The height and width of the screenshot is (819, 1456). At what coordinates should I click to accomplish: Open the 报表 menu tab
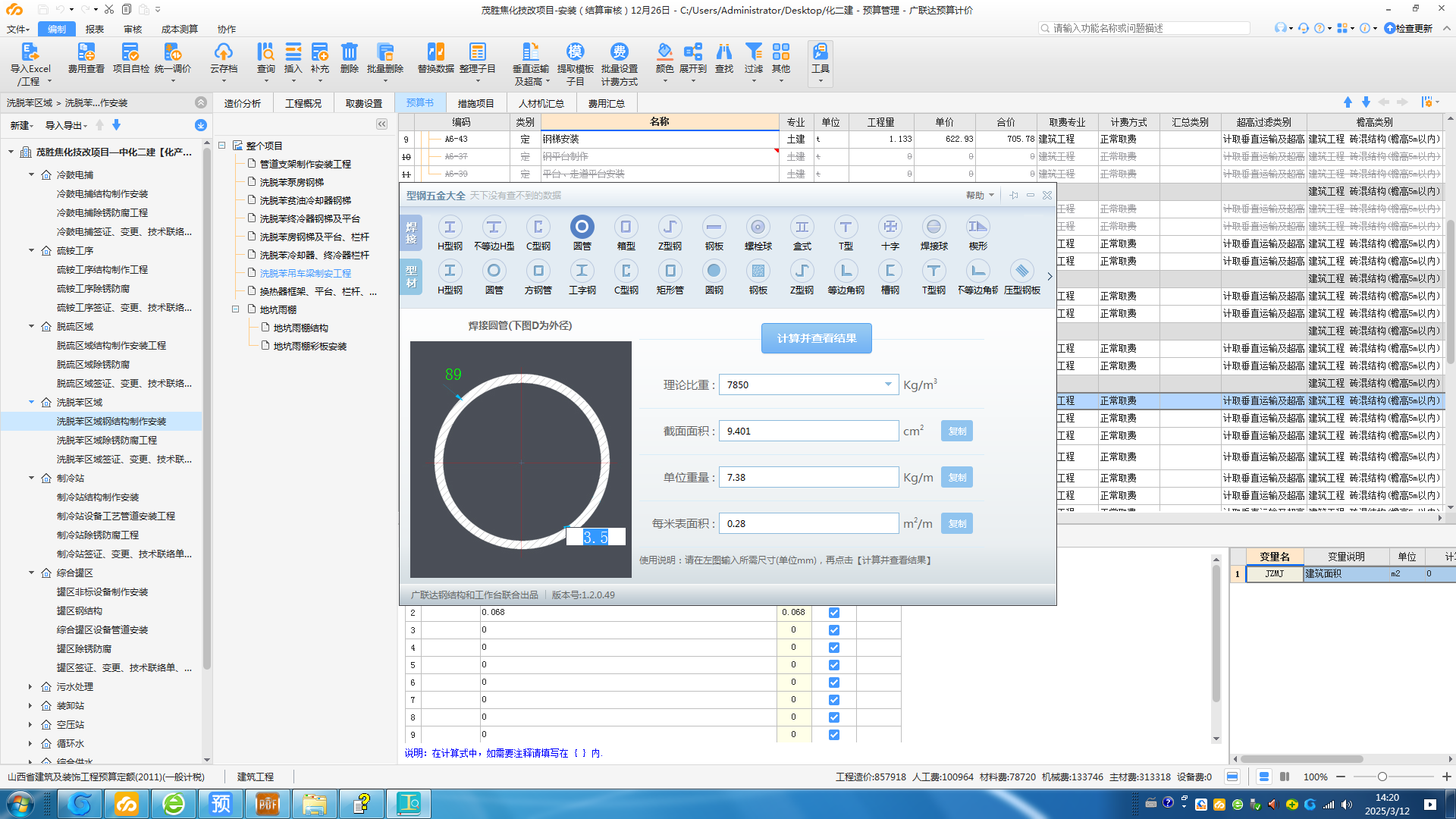click(95, 29)
